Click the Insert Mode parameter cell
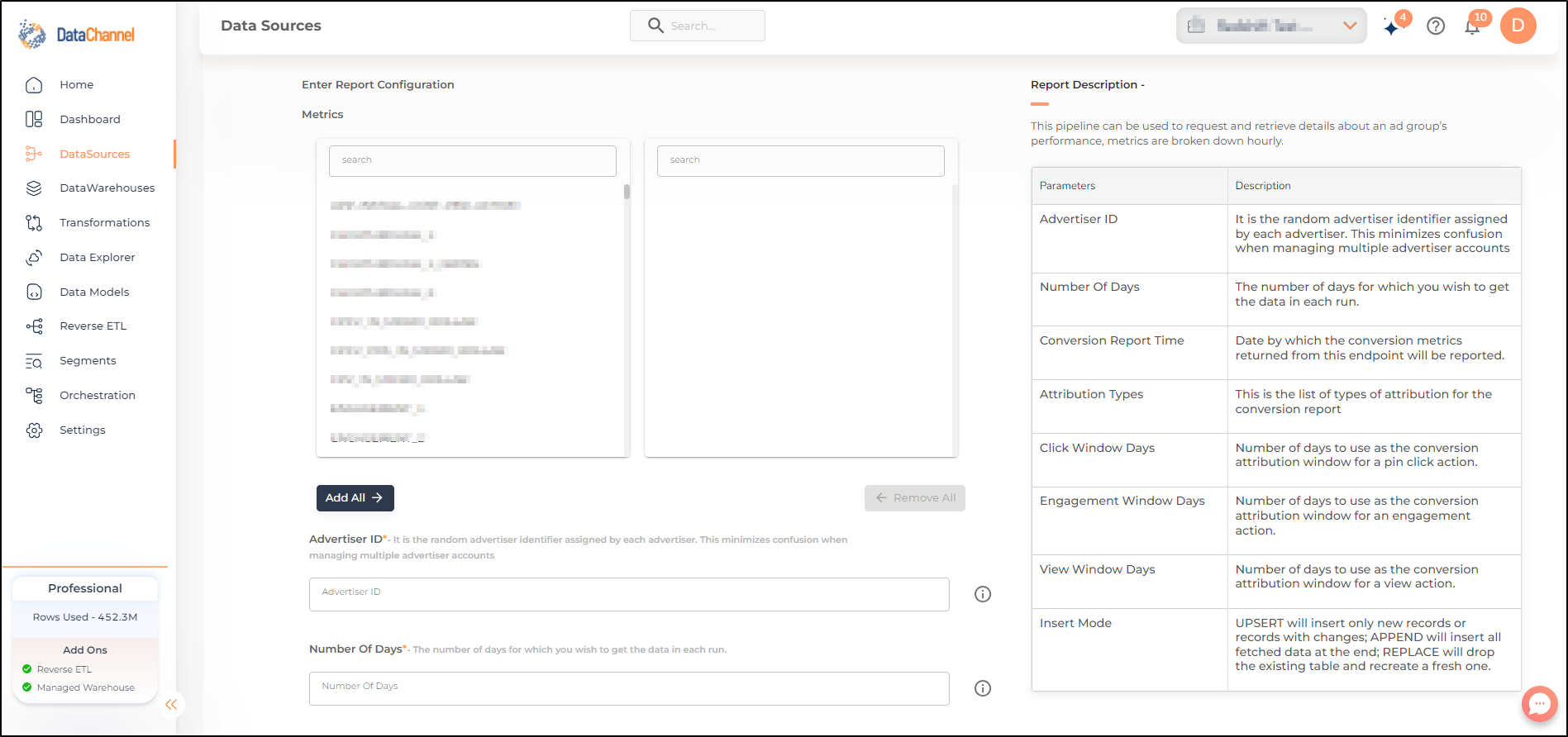Screen dimensions: 1568x737 (x=1129, y=649)
